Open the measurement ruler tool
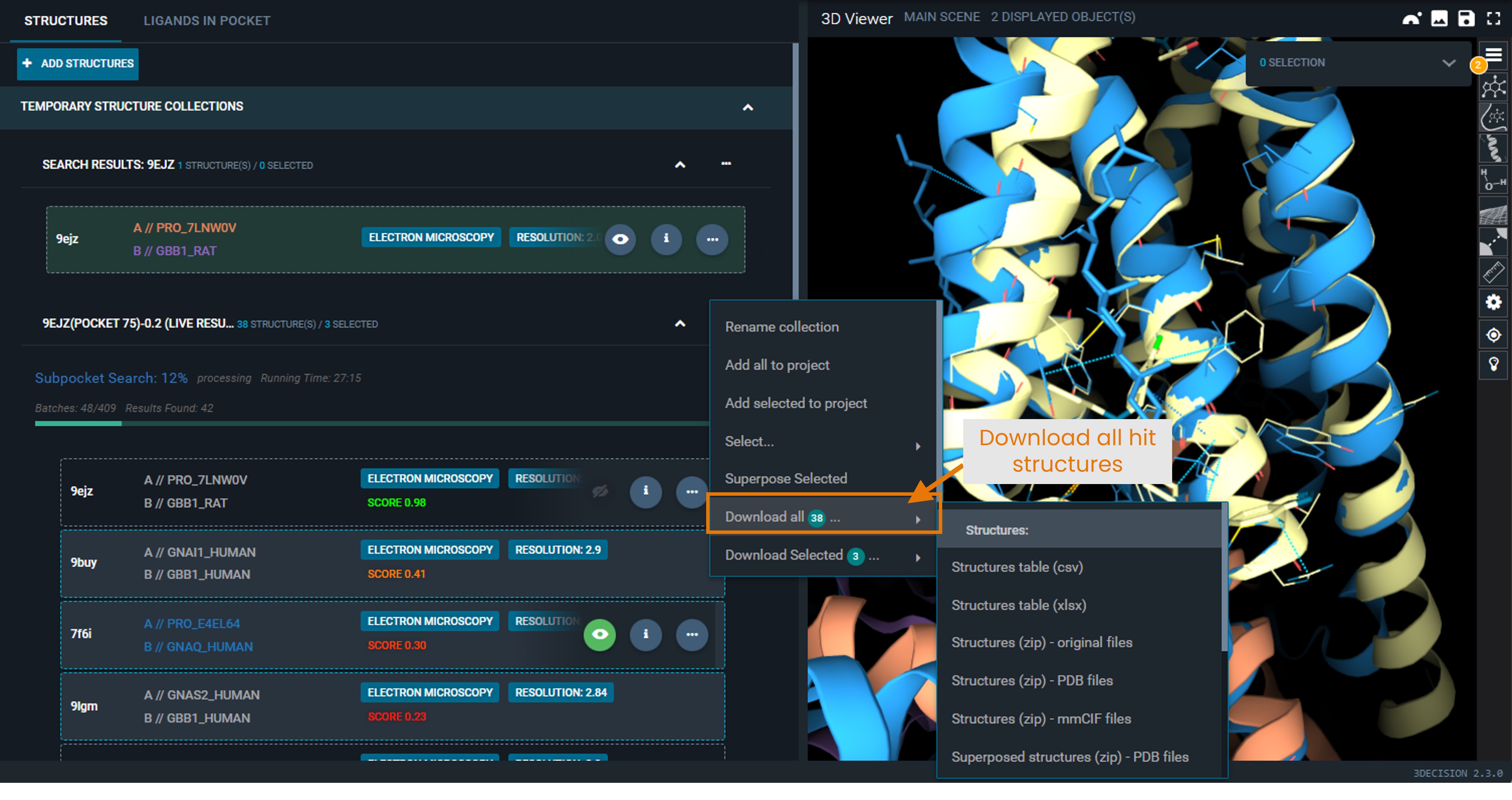This screenshot has width=1512, height=800. (1494, 271)
